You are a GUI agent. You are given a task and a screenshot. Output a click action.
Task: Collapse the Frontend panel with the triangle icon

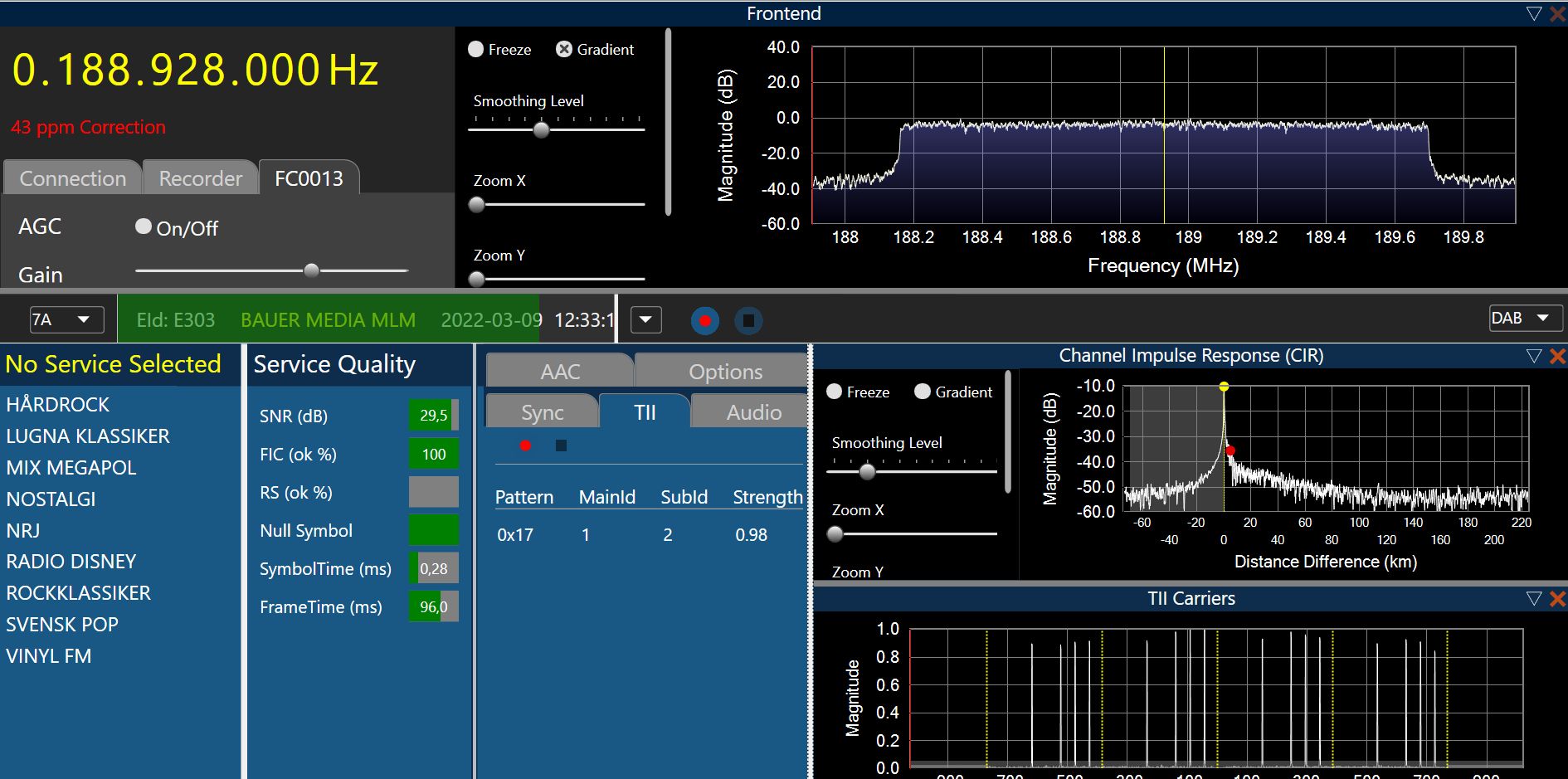click(x=1533, y=13)
